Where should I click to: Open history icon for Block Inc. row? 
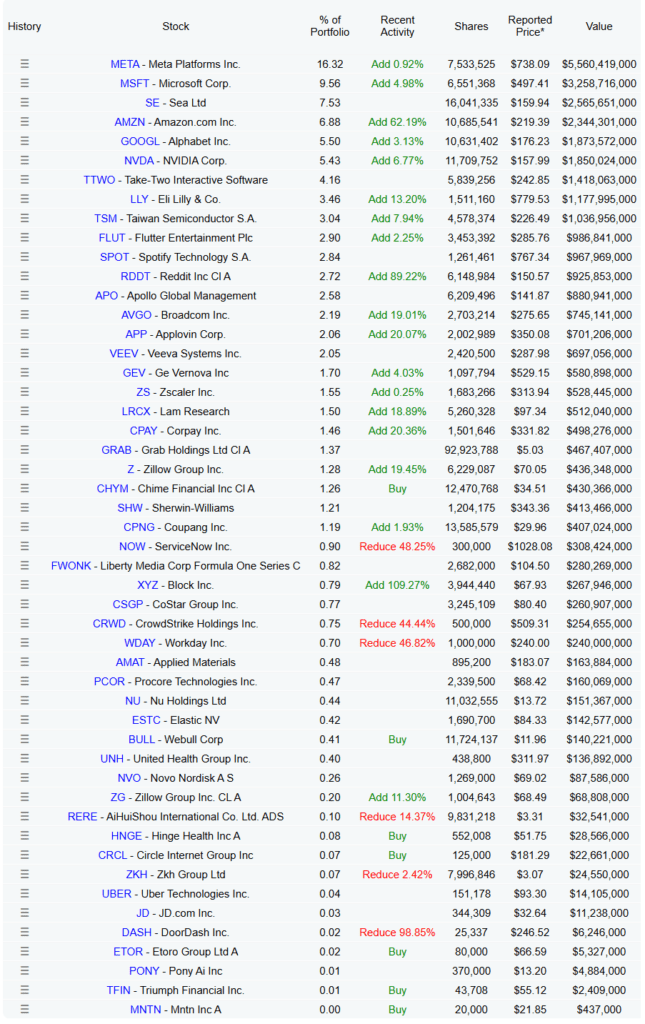[25, 585]
